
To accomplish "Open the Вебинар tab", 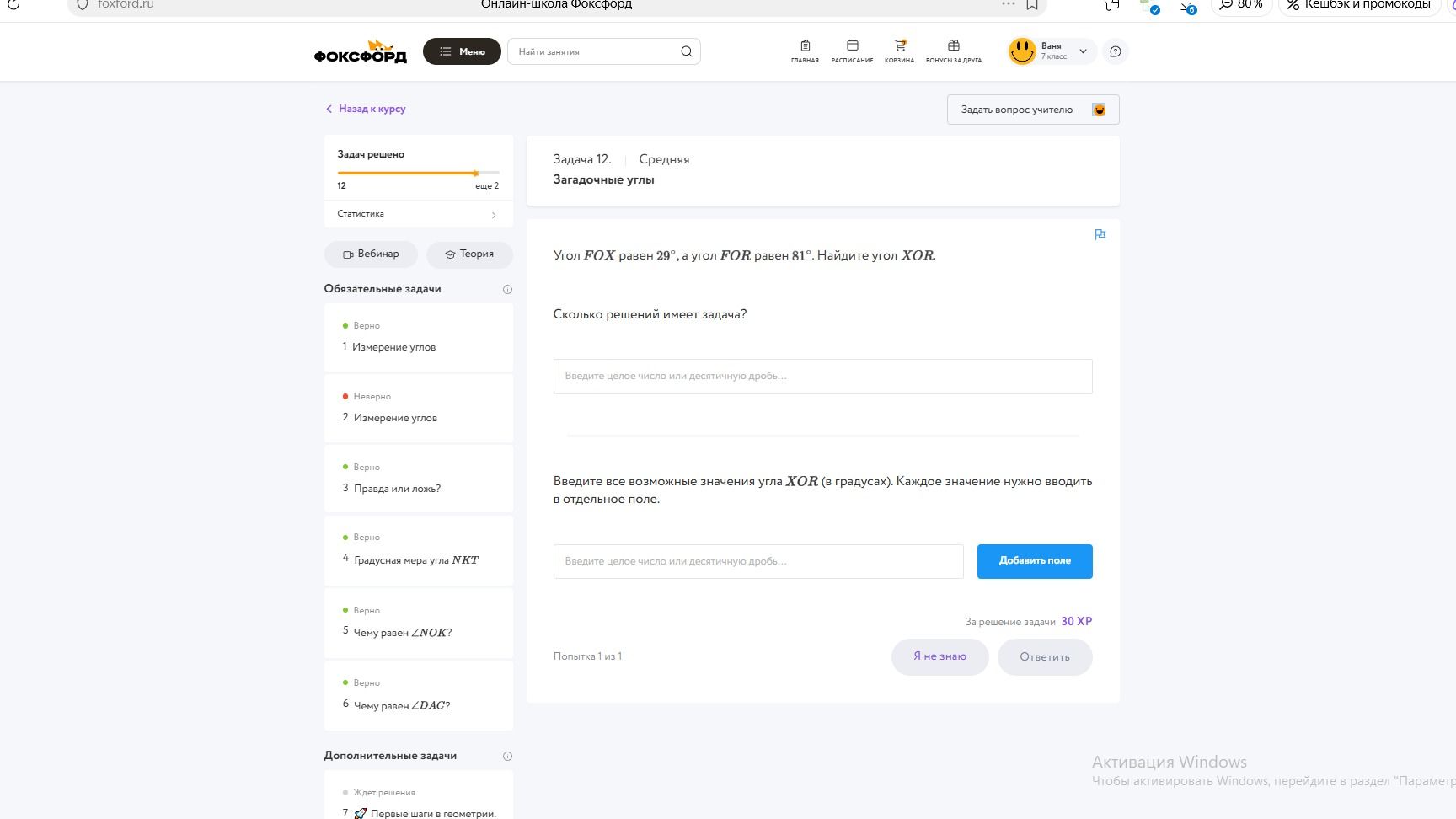I will (371, 254).
